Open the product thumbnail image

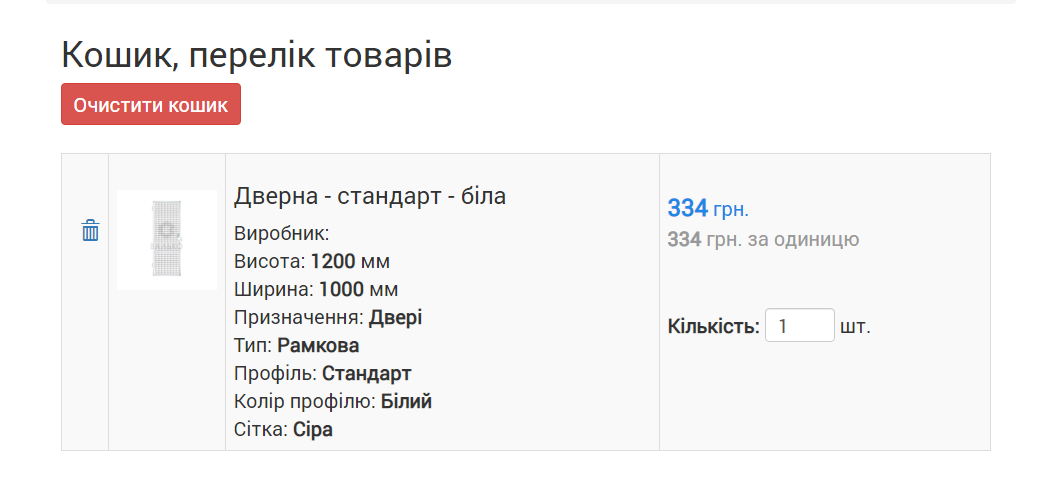167,240
